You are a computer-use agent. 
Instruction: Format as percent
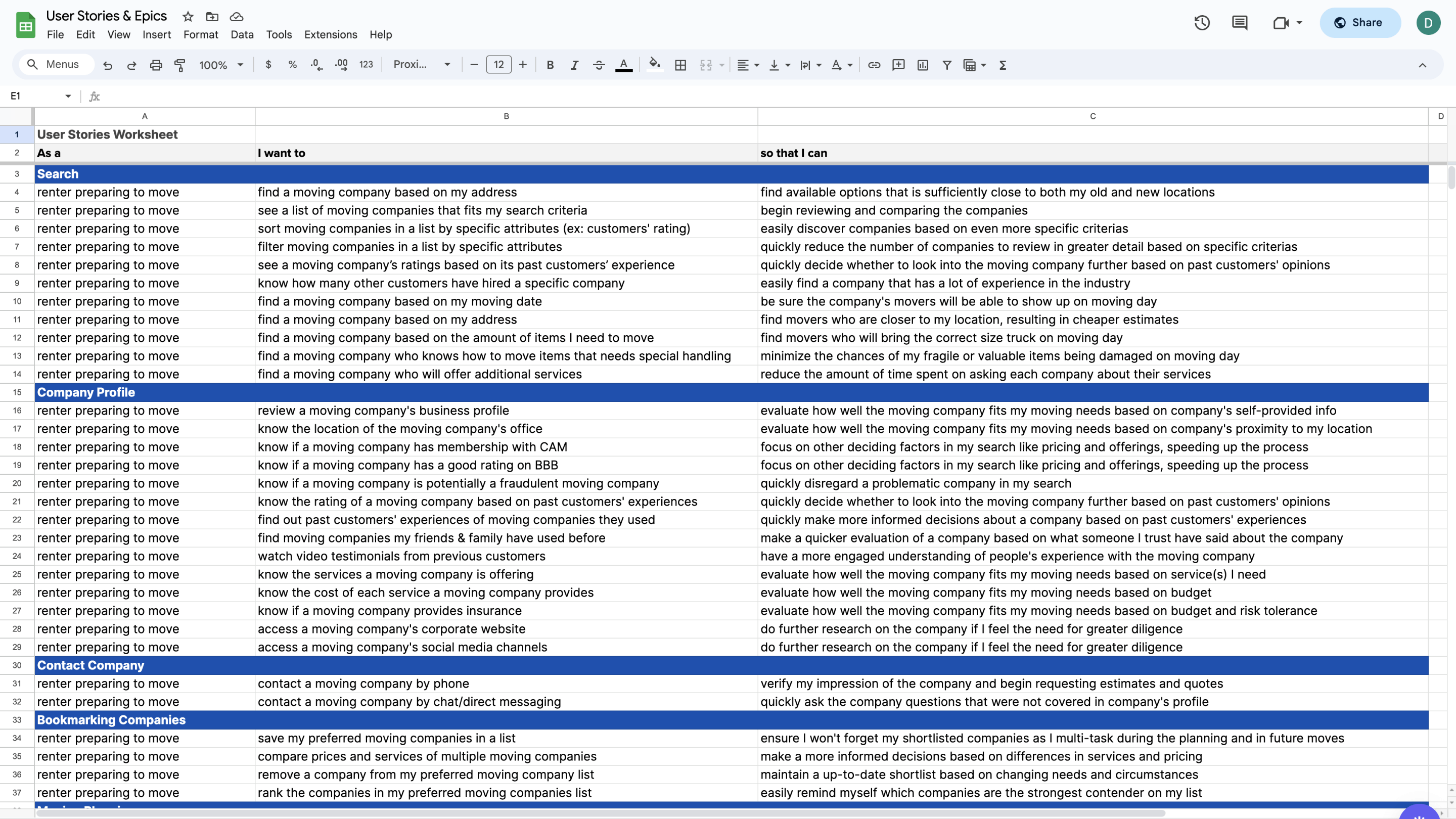pos(292,65)
